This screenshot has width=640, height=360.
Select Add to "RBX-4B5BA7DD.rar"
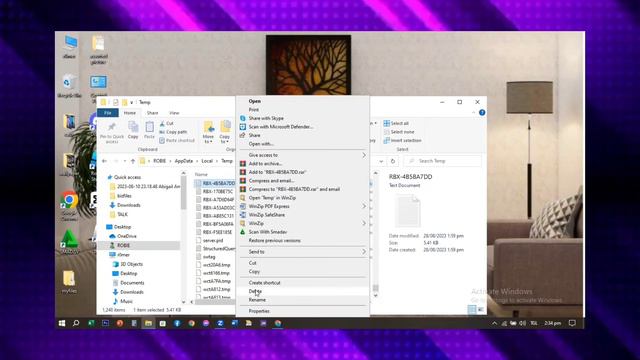click(x=278, y=172)
